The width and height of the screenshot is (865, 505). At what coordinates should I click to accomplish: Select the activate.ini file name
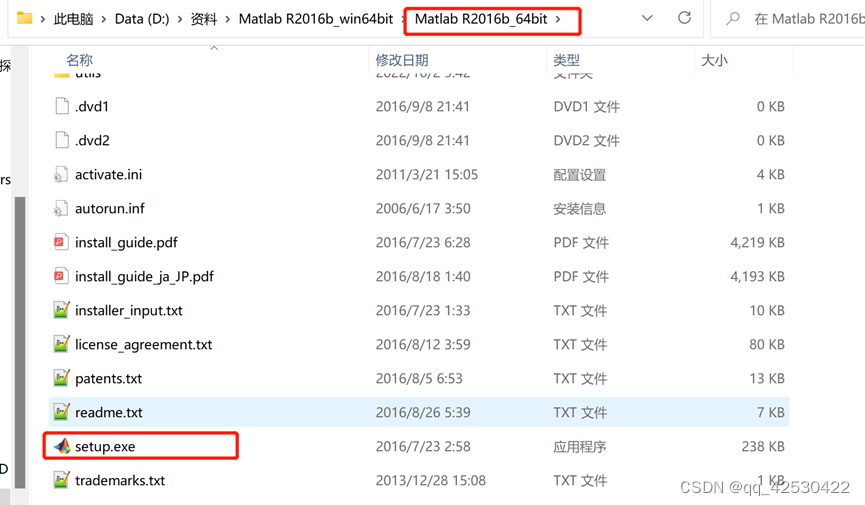coord(108,174)
